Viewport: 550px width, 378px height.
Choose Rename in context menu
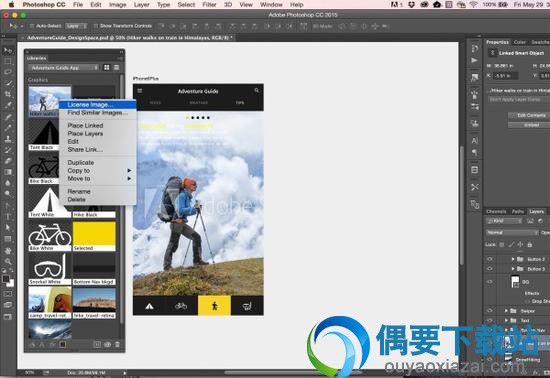(98, 191)
